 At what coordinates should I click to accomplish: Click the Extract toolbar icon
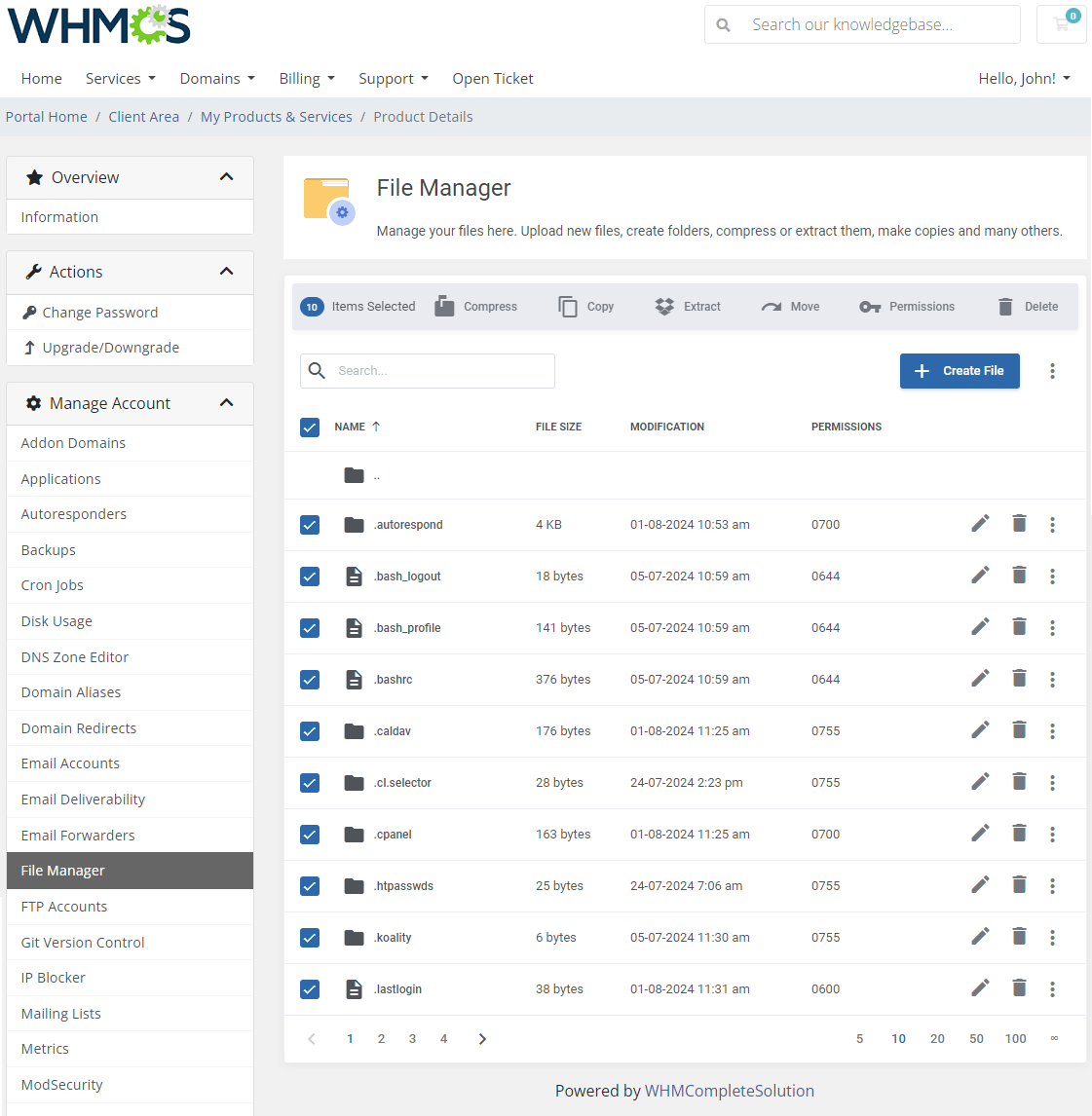[x=664, y=306]
